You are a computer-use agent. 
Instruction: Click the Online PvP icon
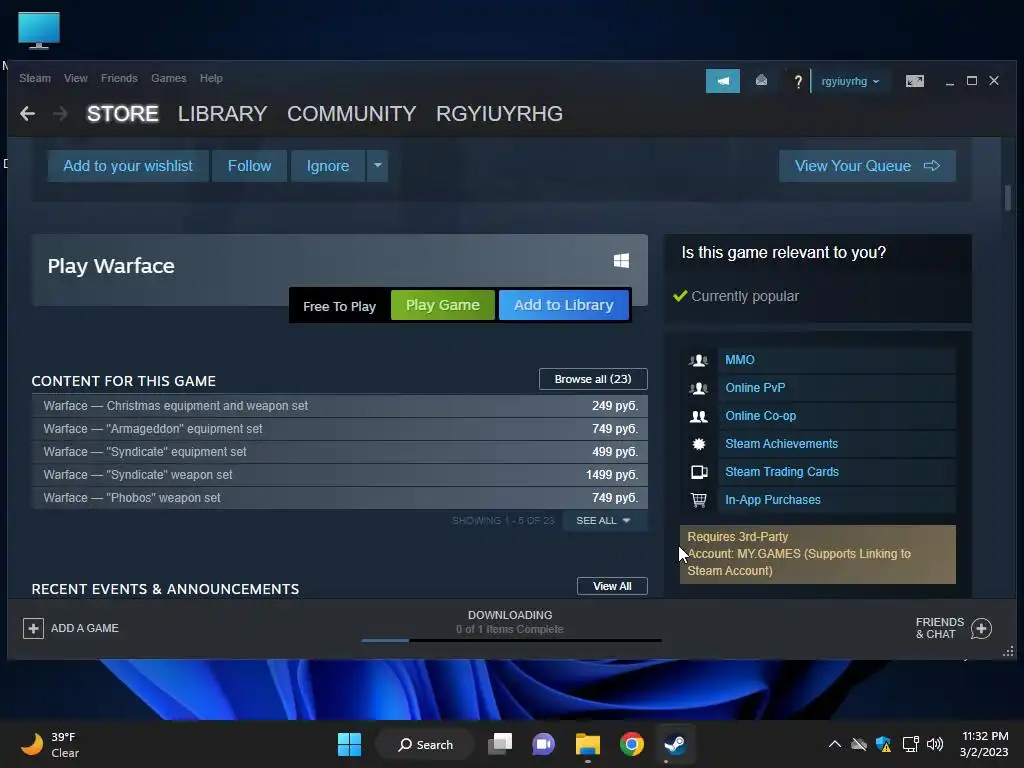[698, 388]
